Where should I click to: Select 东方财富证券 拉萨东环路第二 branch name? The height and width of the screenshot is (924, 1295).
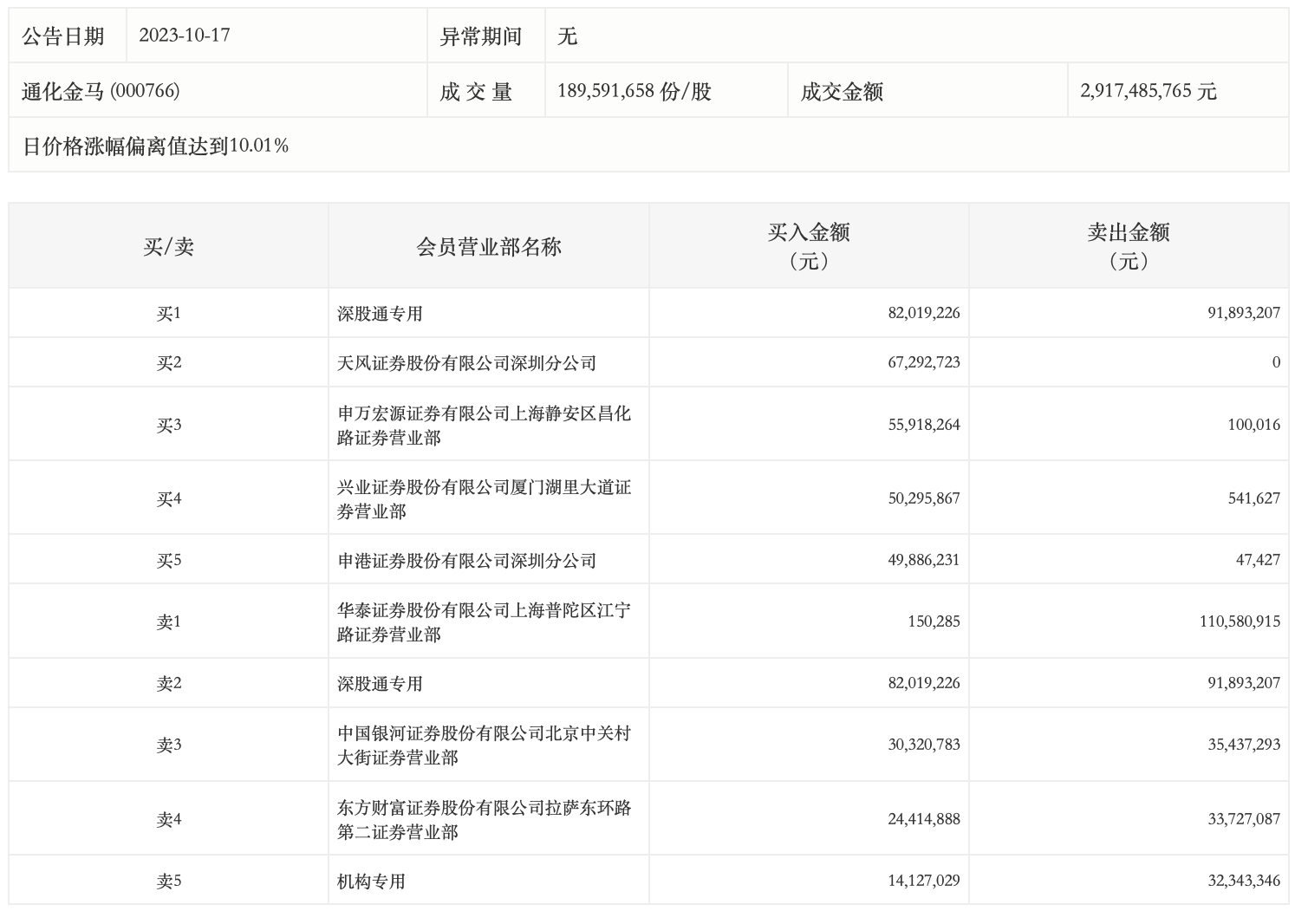click(x=484, y=819)
